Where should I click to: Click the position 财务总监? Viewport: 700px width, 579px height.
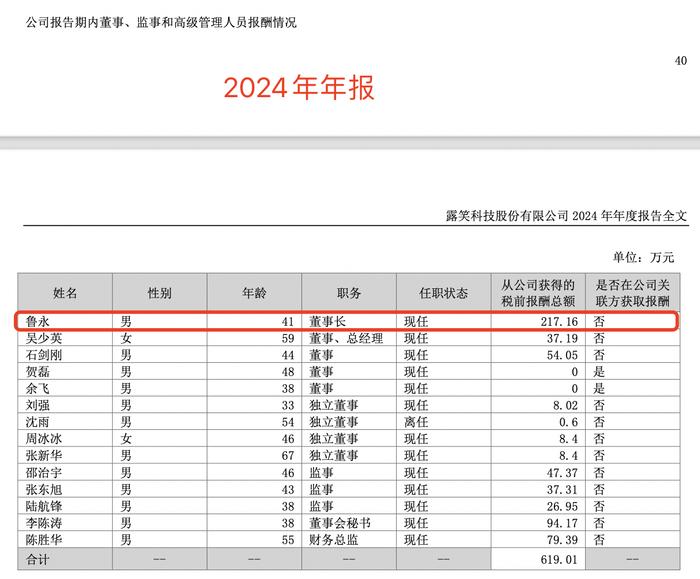[x=333, y=540]
